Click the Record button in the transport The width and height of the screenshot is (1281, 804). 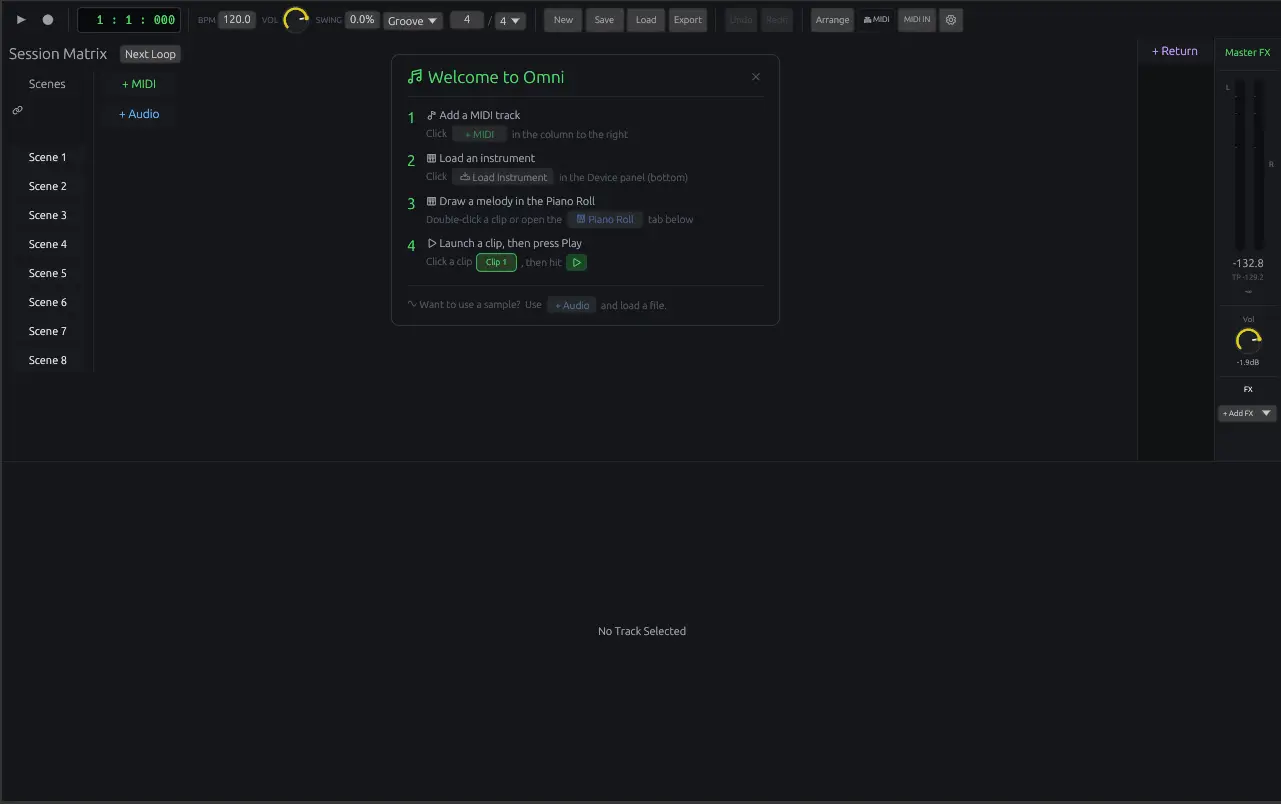[47, 20]
